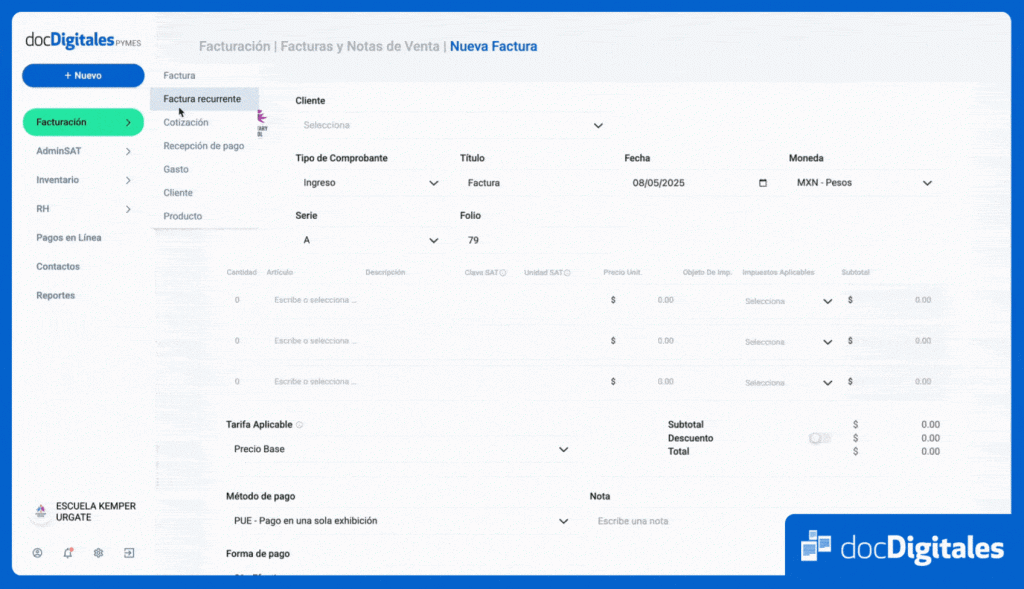Click the logout icon in sidebar footer
The image size is (1024, 589).
point(129,553)
